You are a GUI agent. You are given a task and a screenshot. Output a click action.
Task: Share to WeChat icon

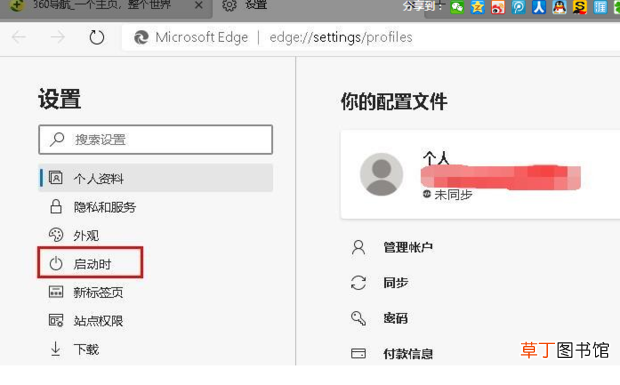click(x=457, y=7)
